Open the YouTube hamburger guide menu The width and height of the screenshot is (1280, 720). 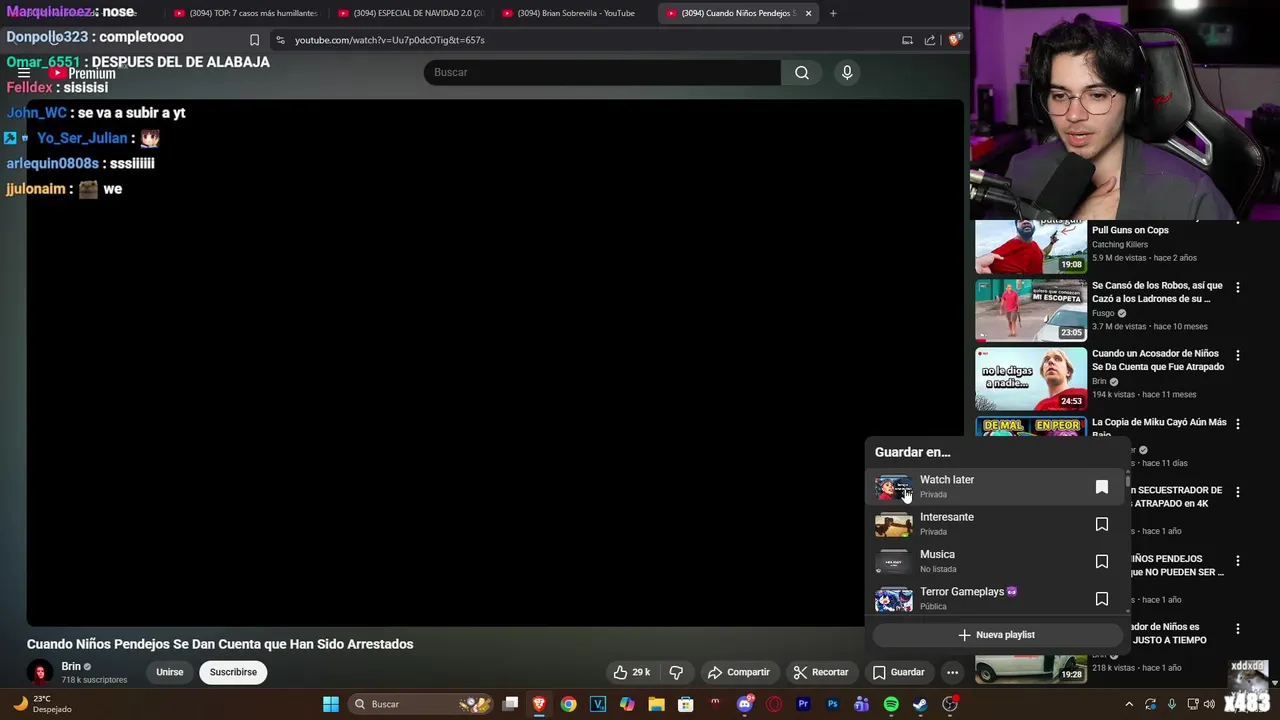tap(24, 73)
